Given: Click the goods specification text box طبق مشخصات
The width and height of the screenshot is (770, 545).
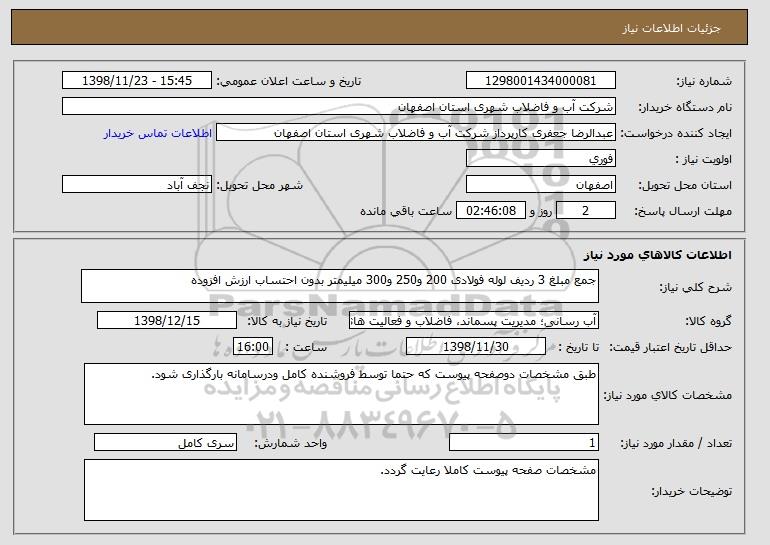Looking at the screenshot, I should pos(341,394).
